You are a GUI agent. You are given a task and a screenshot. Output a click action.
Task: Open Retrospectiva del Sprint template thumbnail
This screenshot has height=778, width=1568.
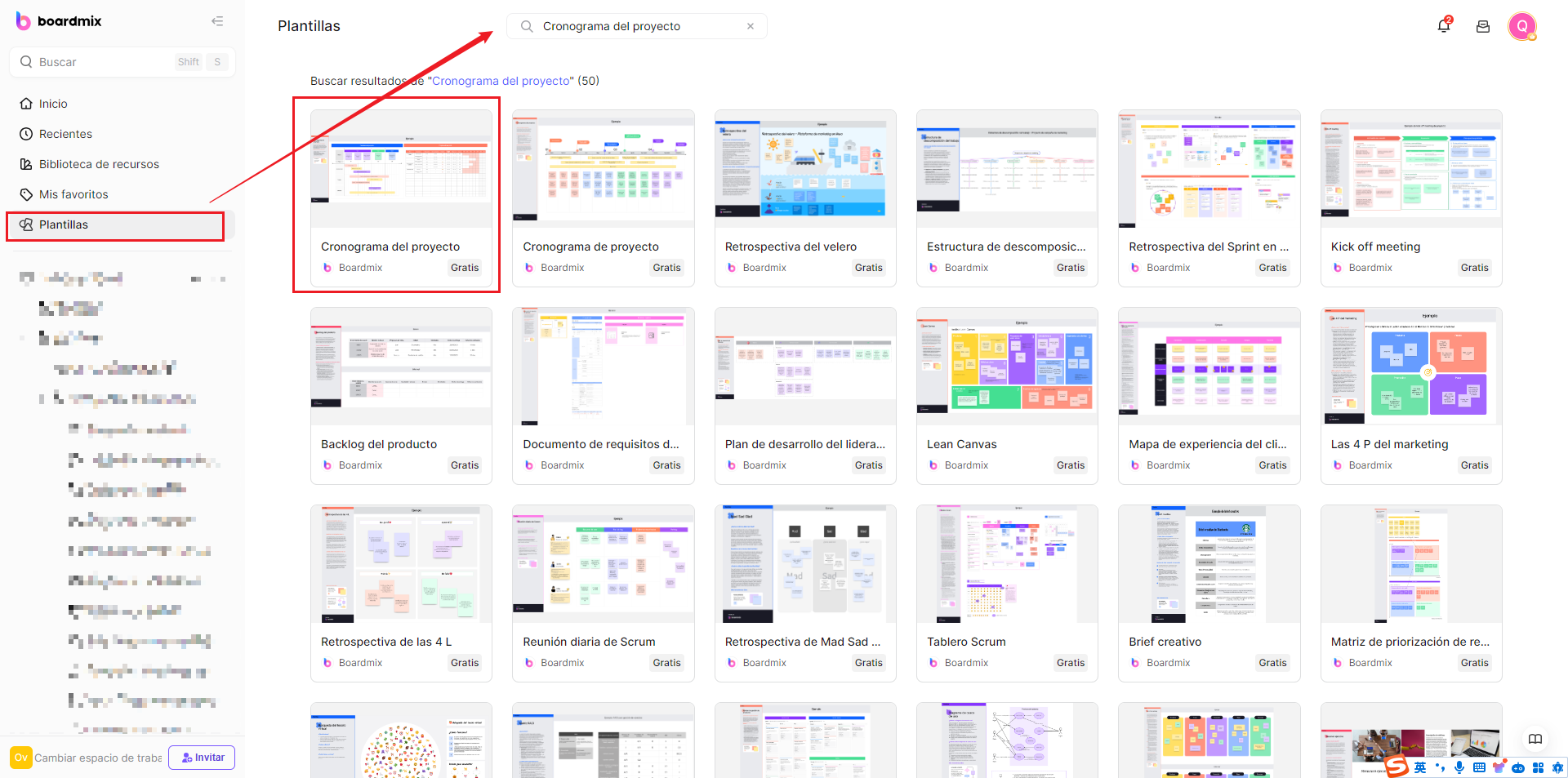pos(1209,169)
